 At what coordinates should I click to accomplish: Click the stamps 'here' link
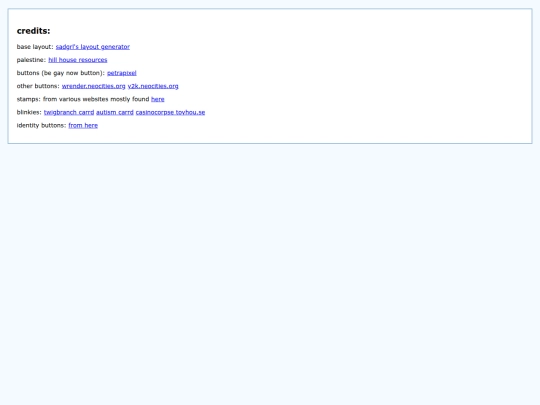(x=158, y=99)
